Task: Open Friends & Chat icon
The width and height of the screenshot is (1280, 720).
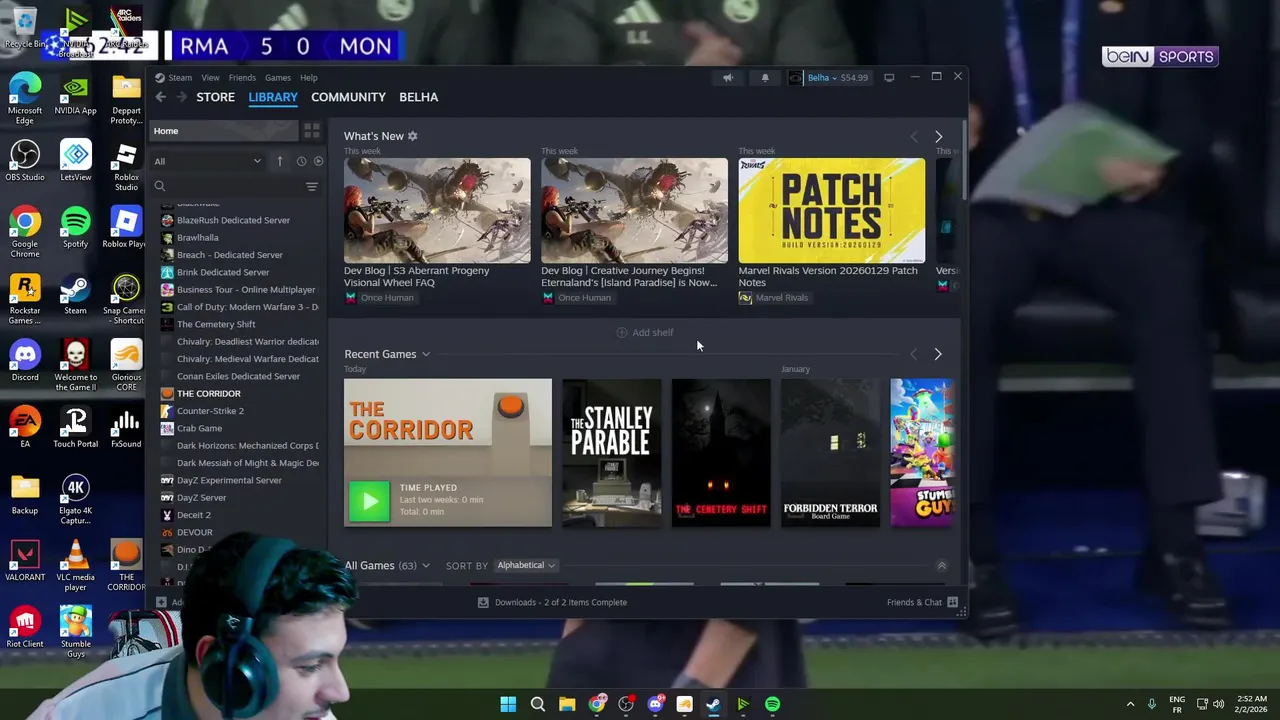Action: point(952,602)
